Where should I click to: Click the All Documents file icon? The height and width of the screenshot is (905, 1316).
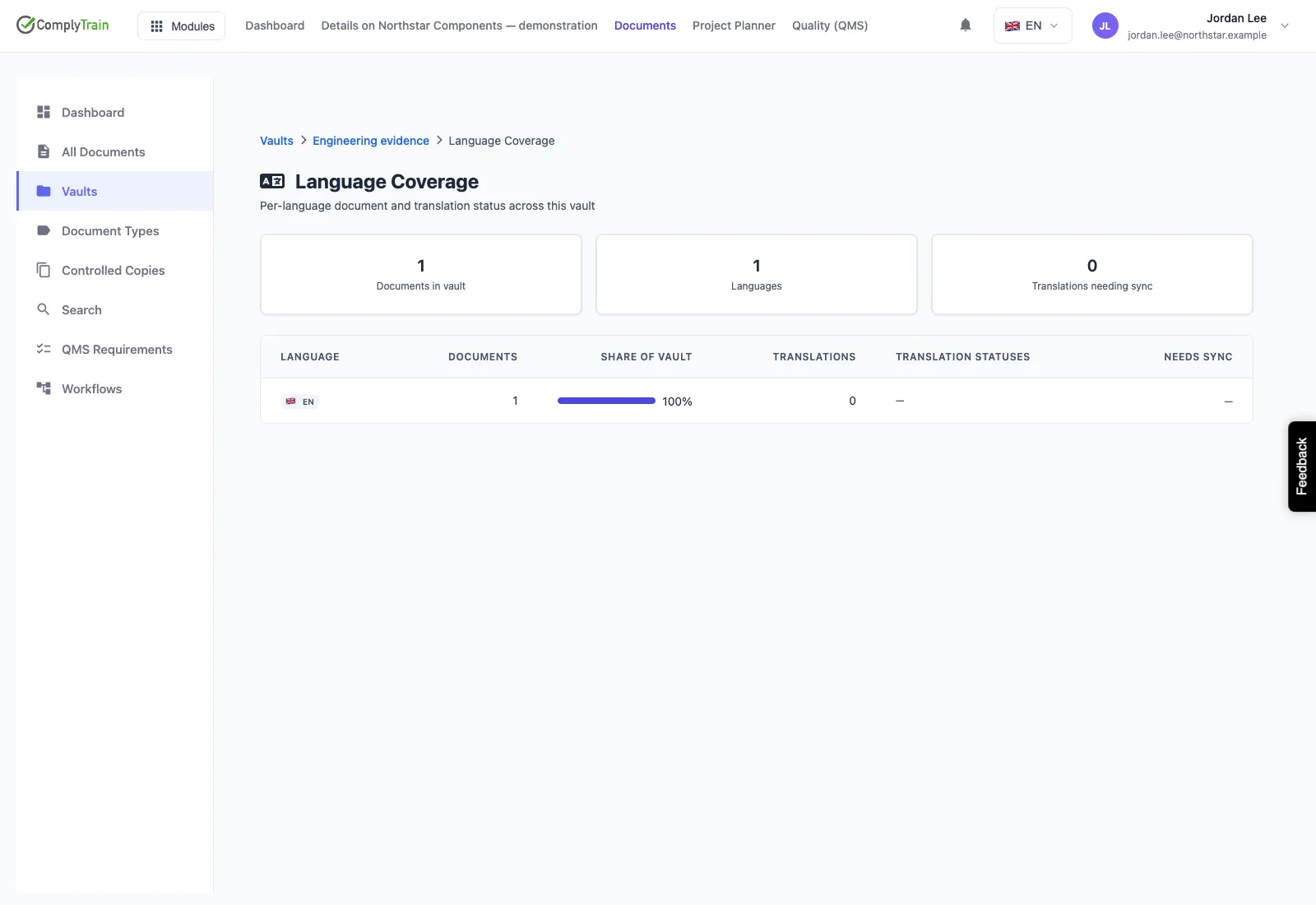pos(44,151)
